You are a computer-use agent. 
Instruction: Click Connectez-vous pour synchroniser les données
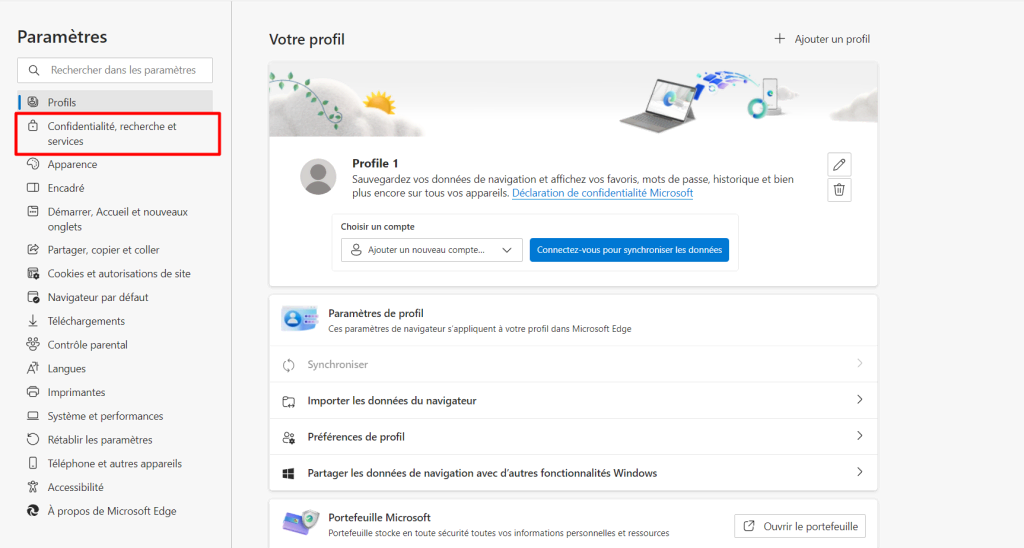click(x=629, y=250)
